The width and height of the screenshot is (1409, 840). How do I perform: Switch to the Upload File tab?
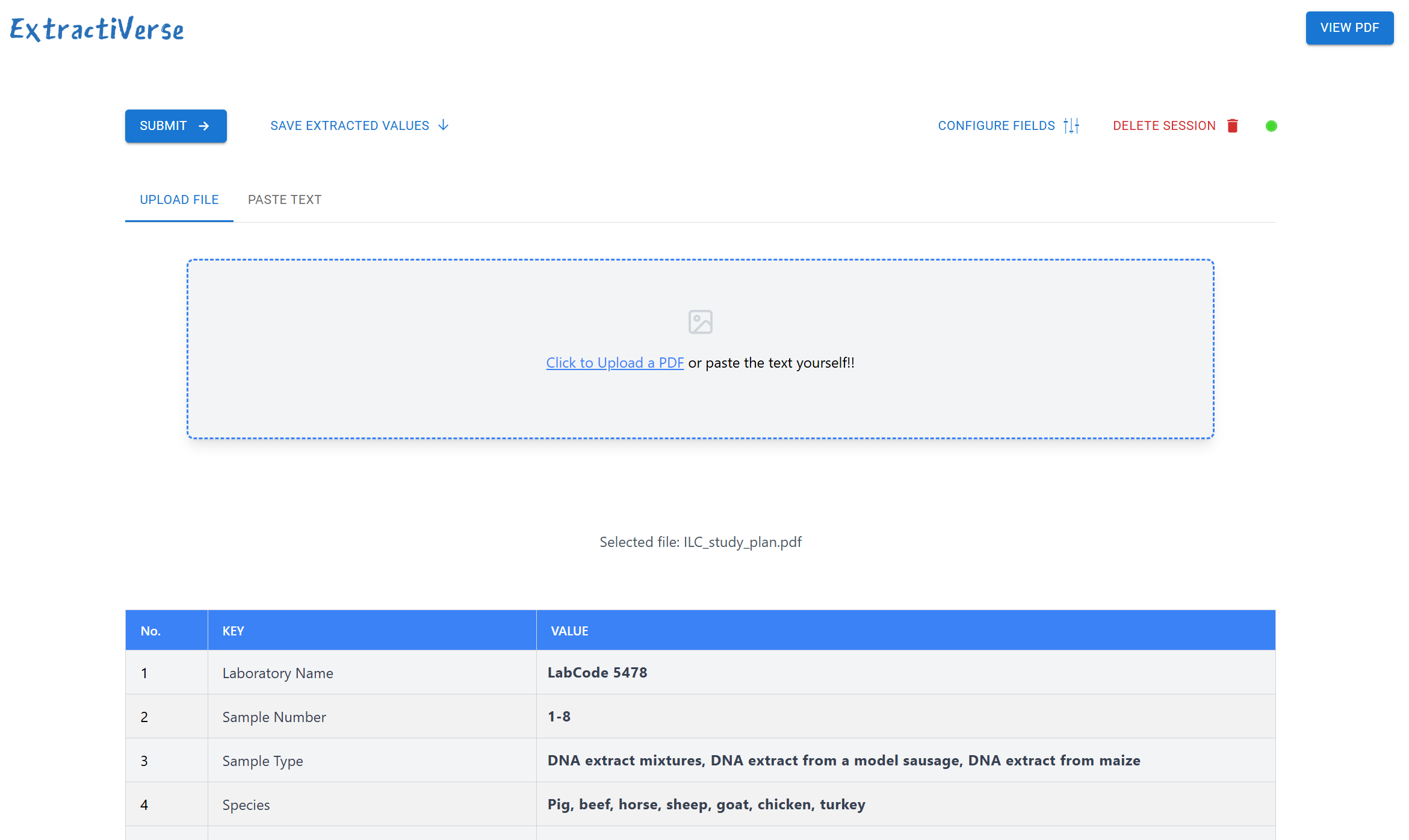click(179, 200)
